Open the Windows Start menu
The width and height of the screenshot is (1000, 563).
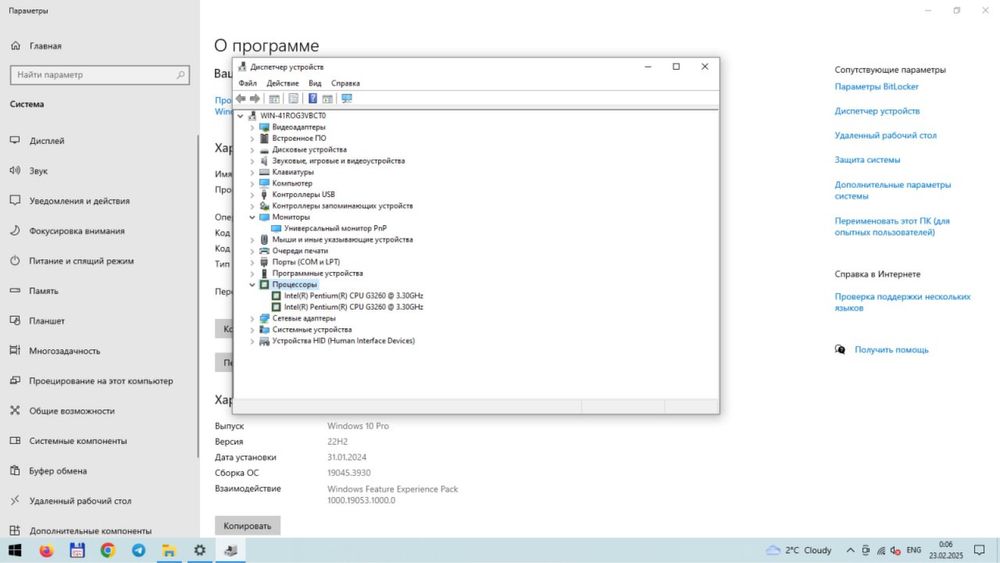(15, 550)
